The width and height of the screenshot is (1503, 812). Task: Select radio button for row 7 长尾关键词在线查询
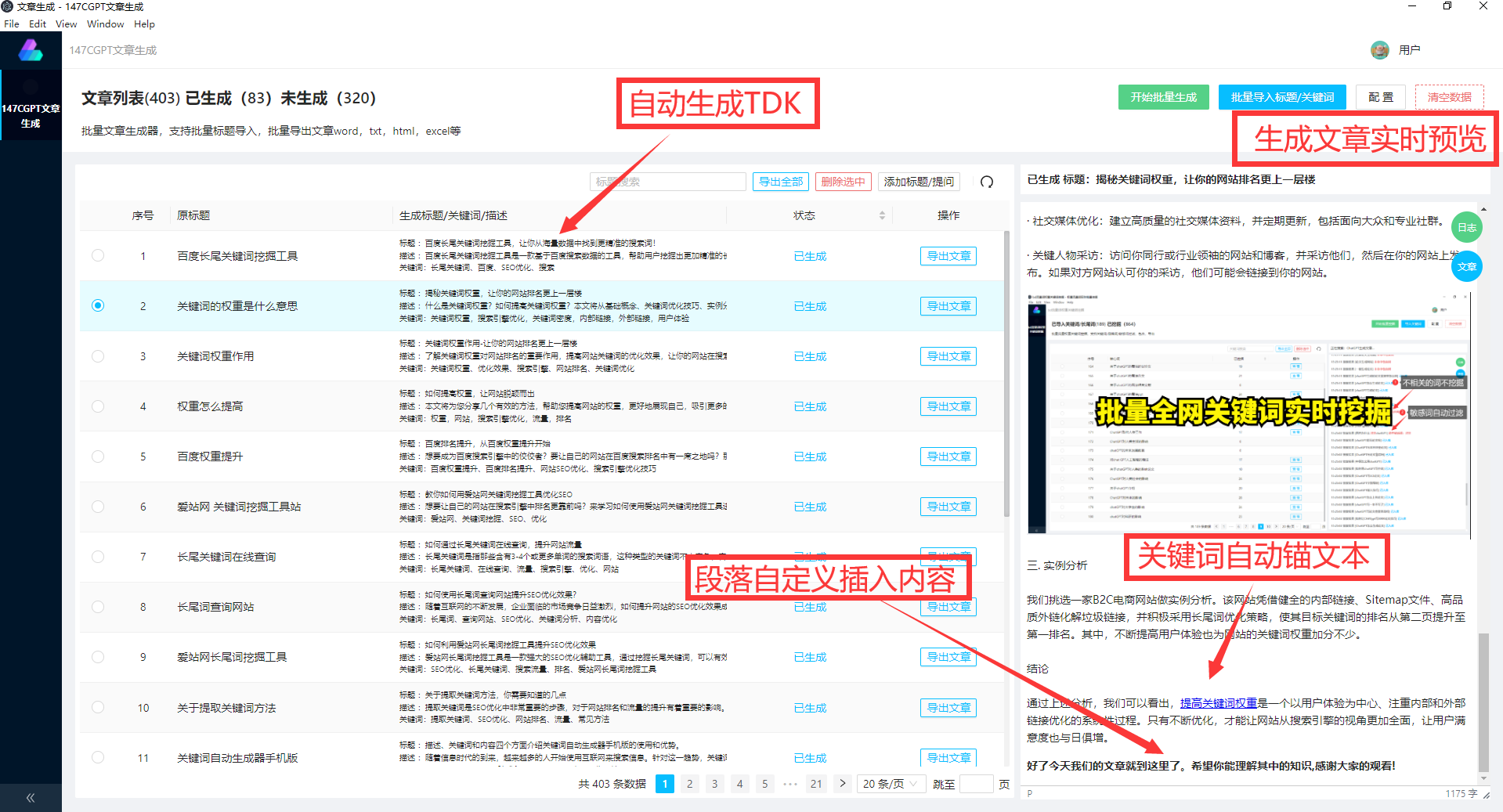point(98,556)
